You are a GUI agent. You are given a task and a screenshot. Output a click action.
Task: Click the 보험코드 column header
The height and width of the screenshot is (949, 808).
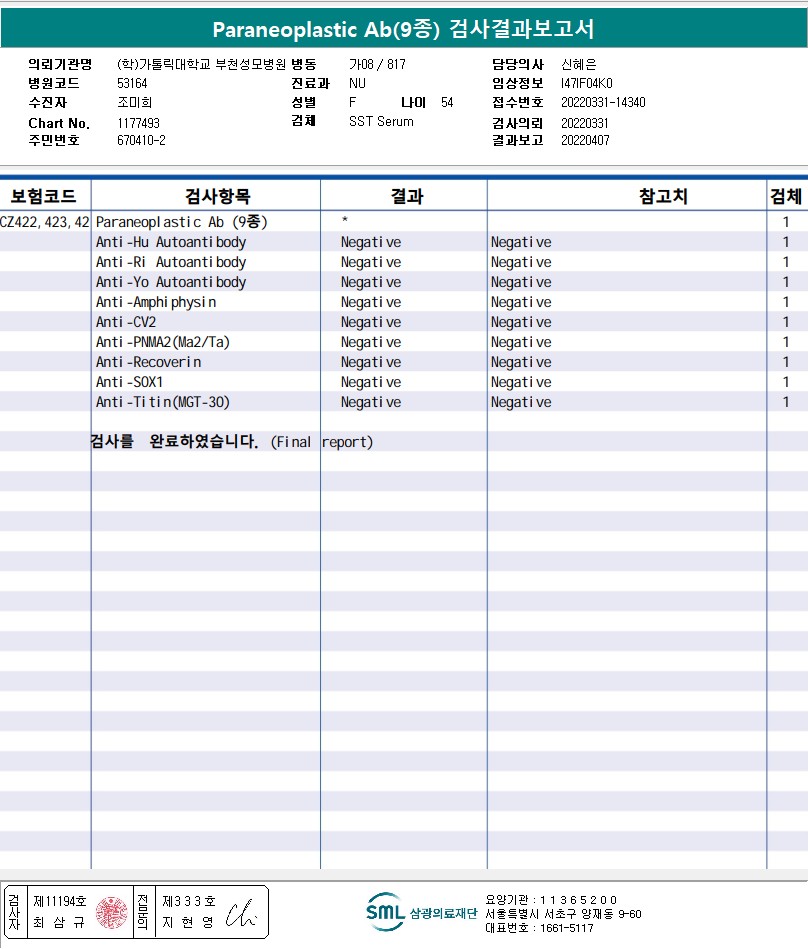click(x=43, y=196)
